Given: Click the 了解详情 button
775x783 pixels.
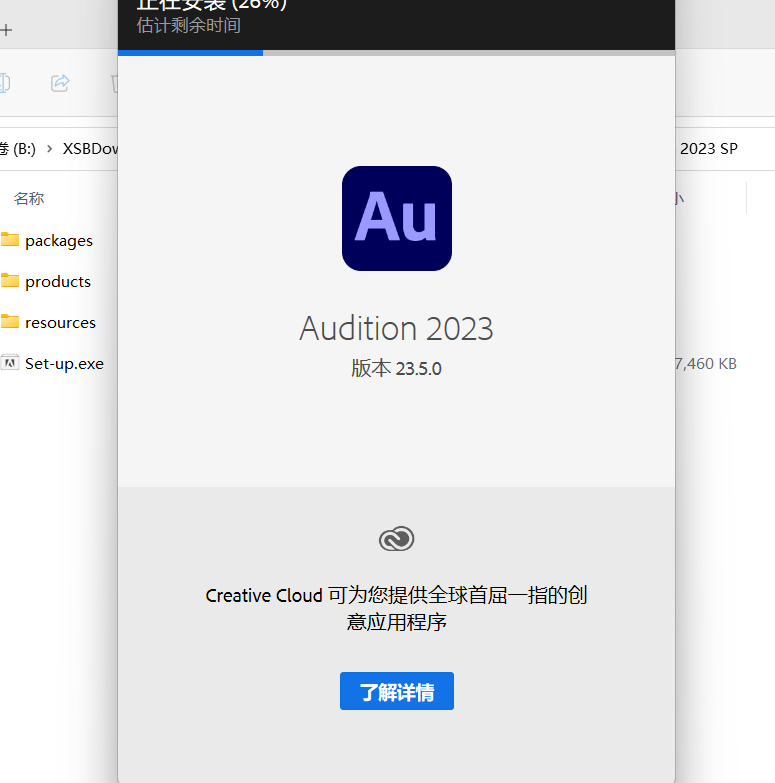Looking at the screenshot, I should click(396, 691).
